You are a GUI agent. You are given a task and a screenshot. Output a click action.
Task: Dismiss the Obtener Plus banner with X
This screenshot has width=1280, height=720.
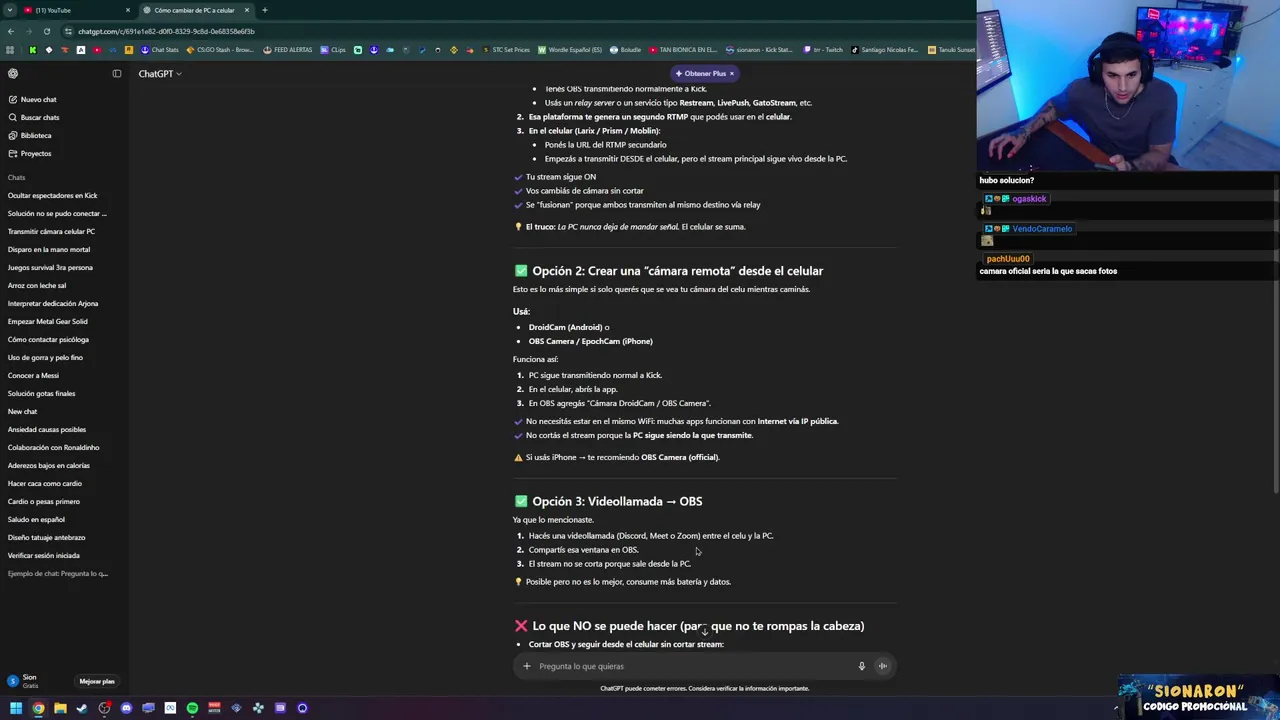click(x=731, y=73)
